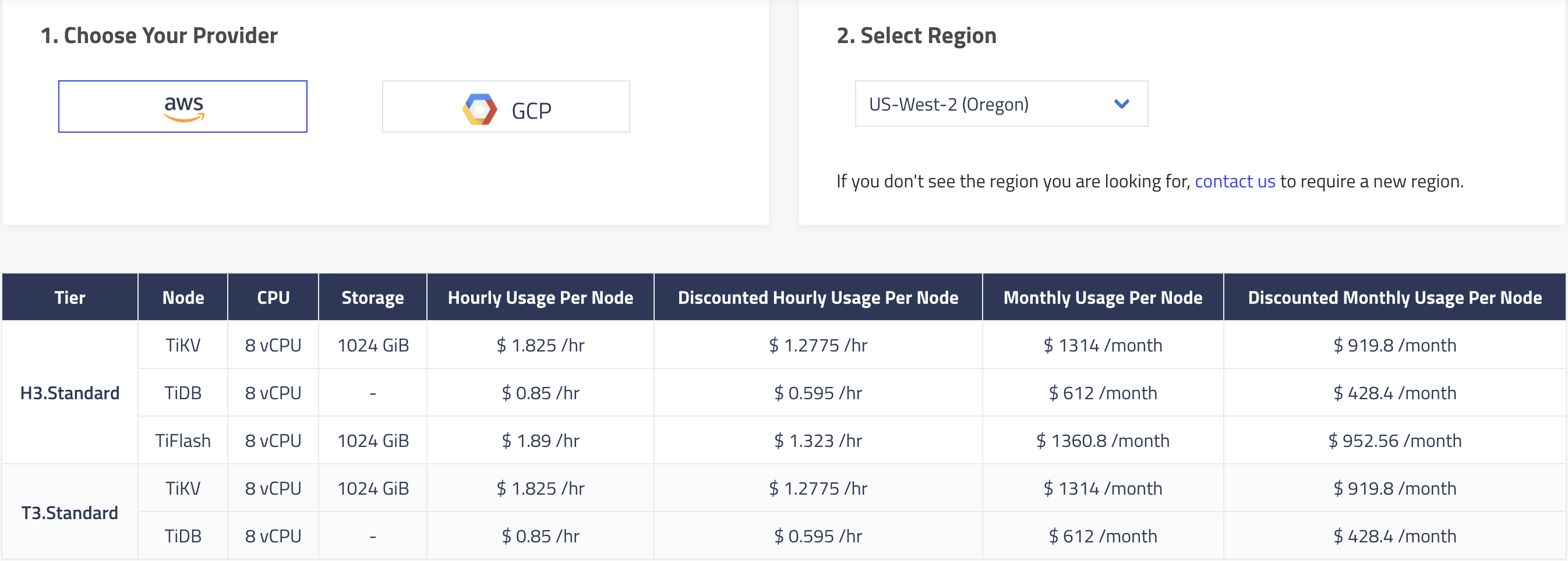Click the Hourly Usage Per Node header
The width and height of the screenshot is (1568, 561).
tap(541, 297)
